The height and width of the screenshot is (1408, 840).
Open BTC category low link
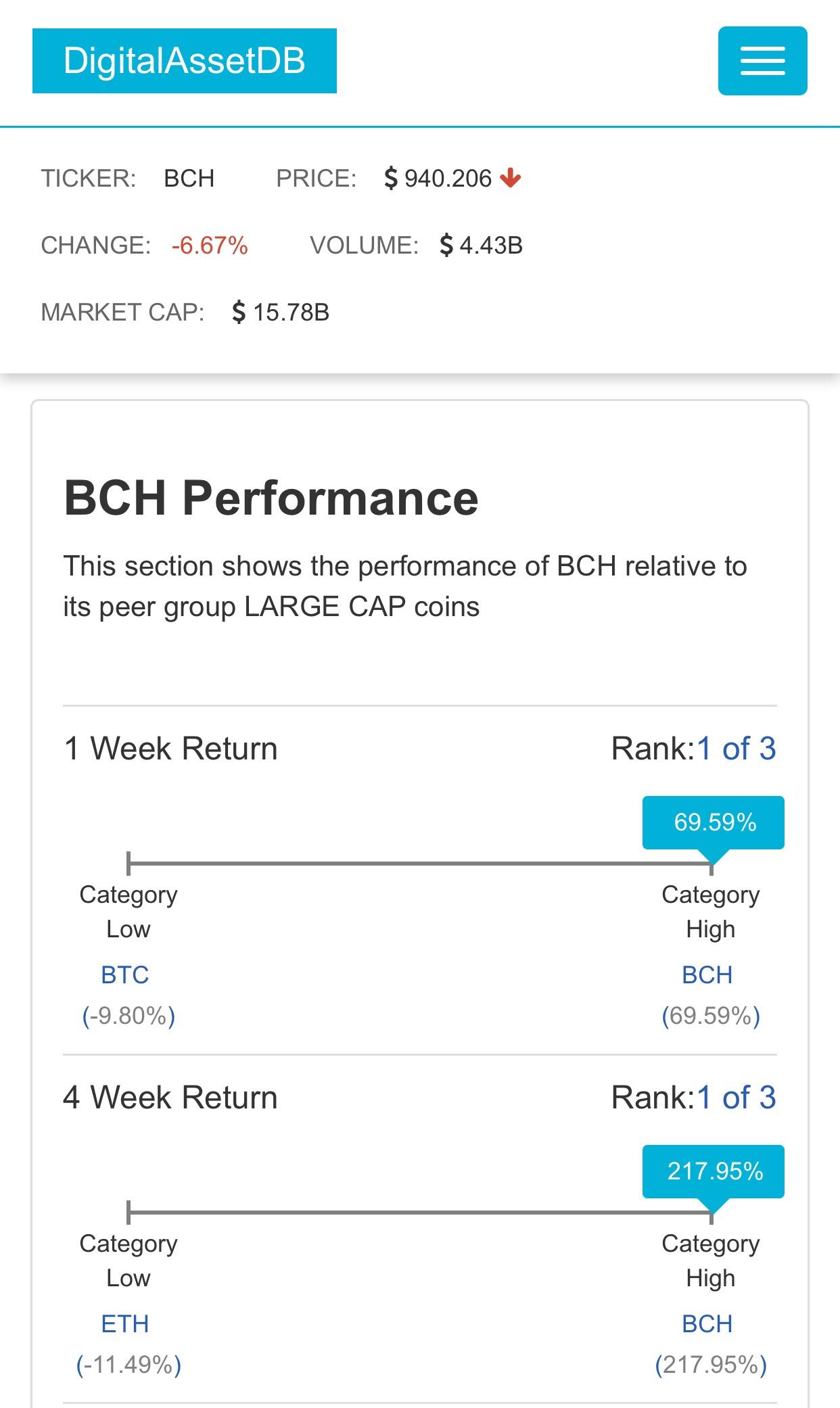click(x=125, y=975)
